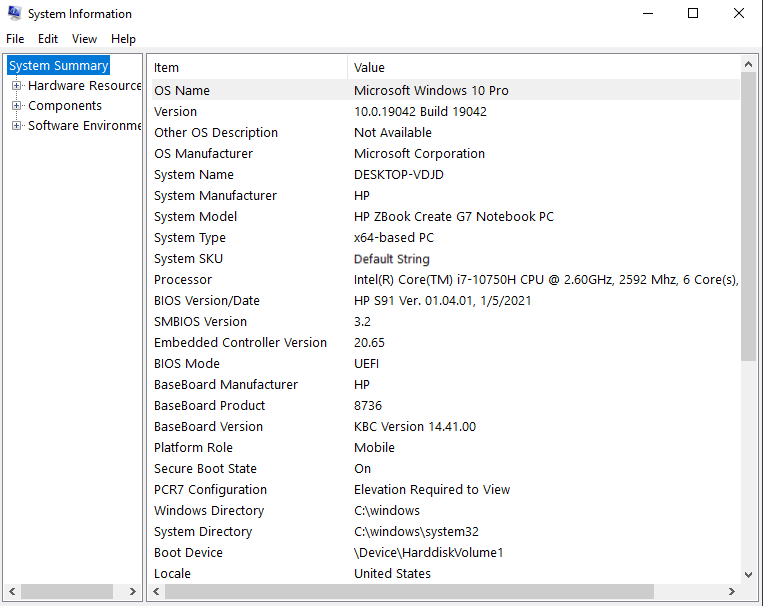Click the up arrow of the details vertical scrollbar
The image size is (763, 606).
click(x=748, y=64)
